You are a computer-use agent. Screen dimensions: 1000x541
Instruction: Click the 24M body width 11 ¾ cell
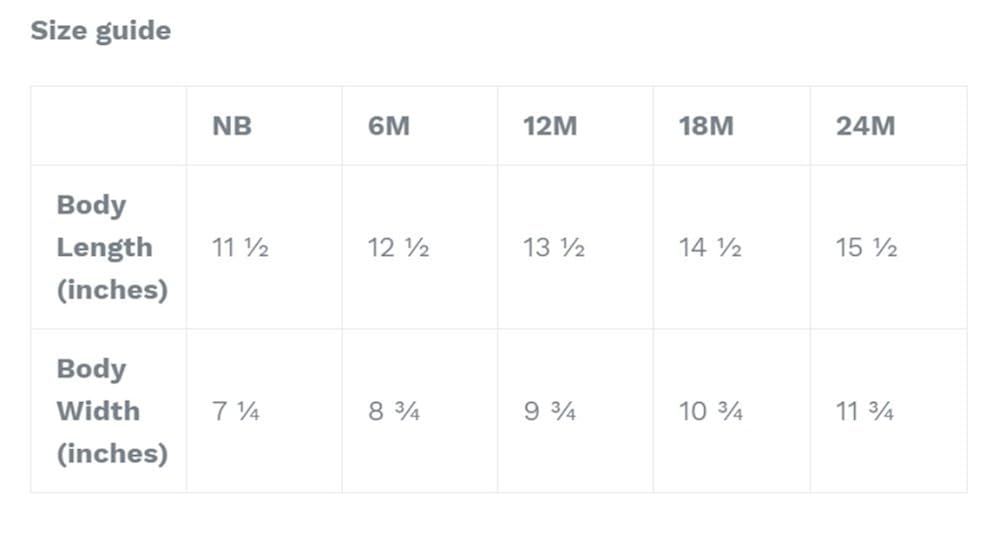(x=864, y=411)
